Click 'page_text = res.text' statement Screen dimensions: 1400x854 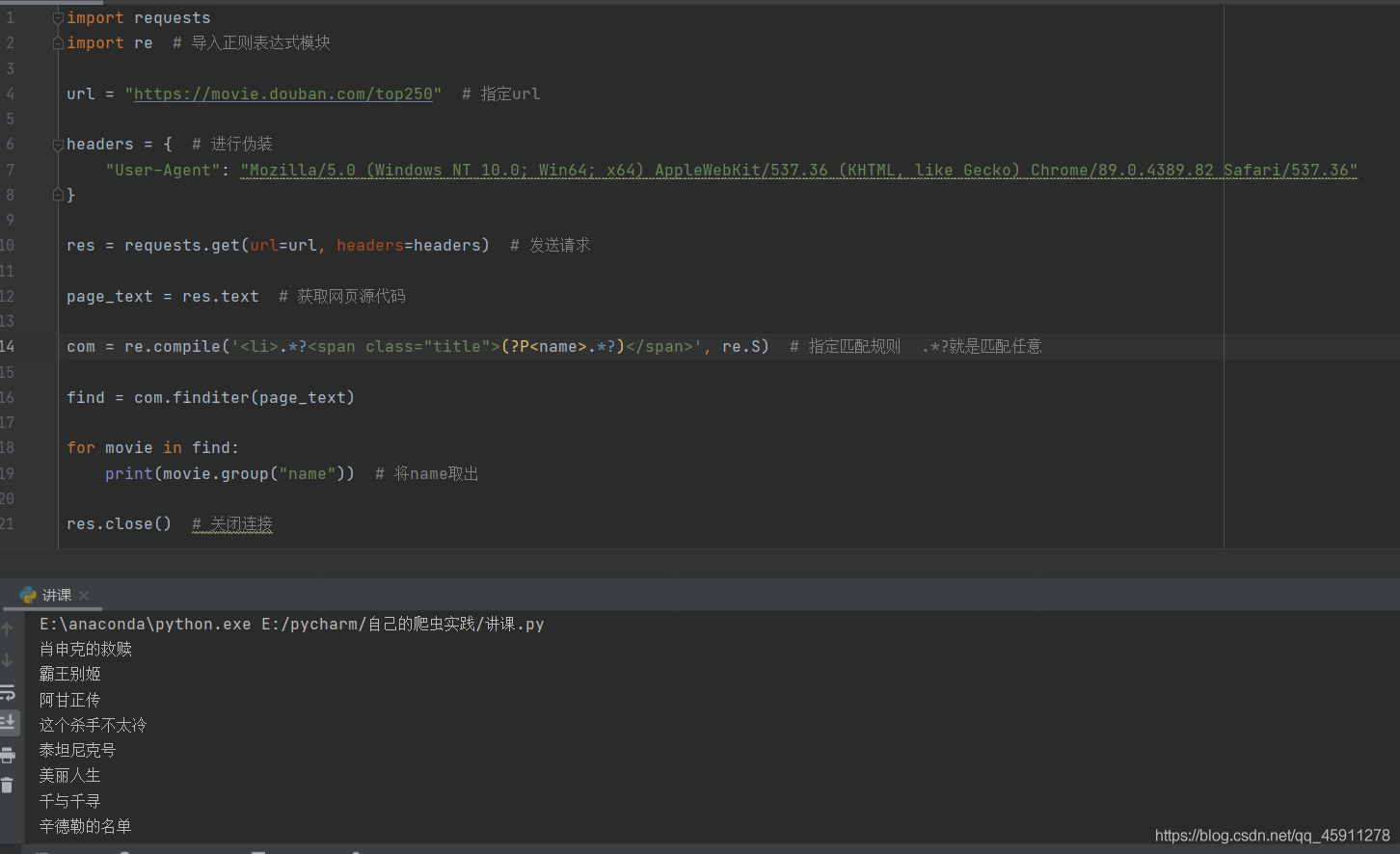click(x=163, y=297)
